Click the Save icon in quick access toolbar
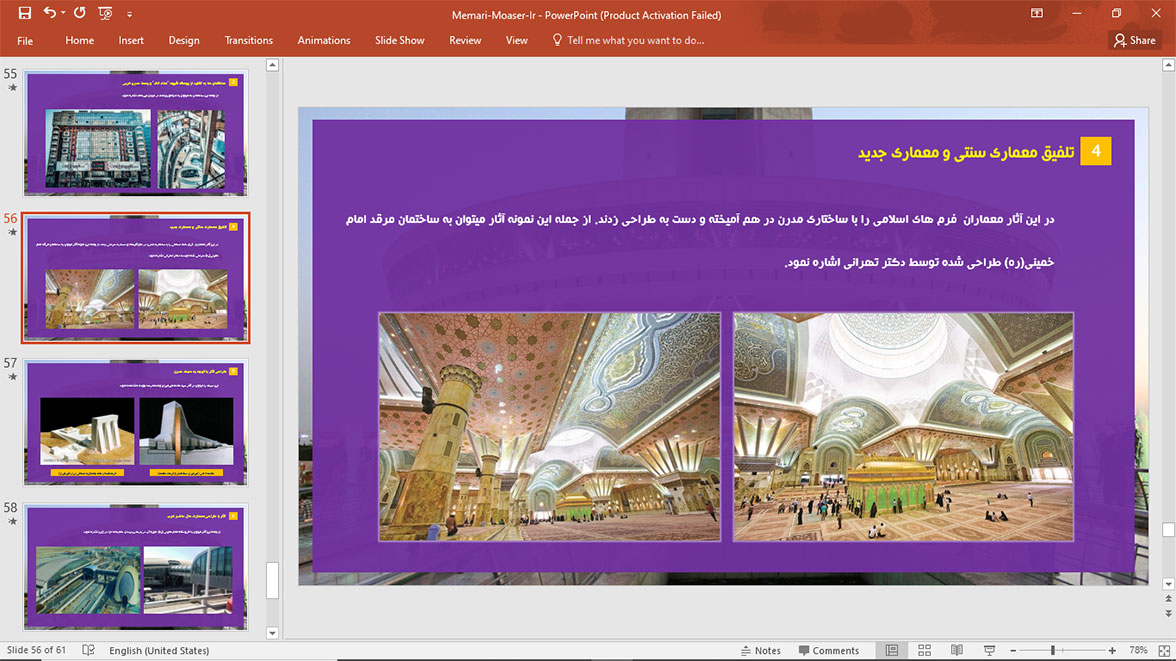1176x661 pixels. pyautogui.click(x=25, y=14)
